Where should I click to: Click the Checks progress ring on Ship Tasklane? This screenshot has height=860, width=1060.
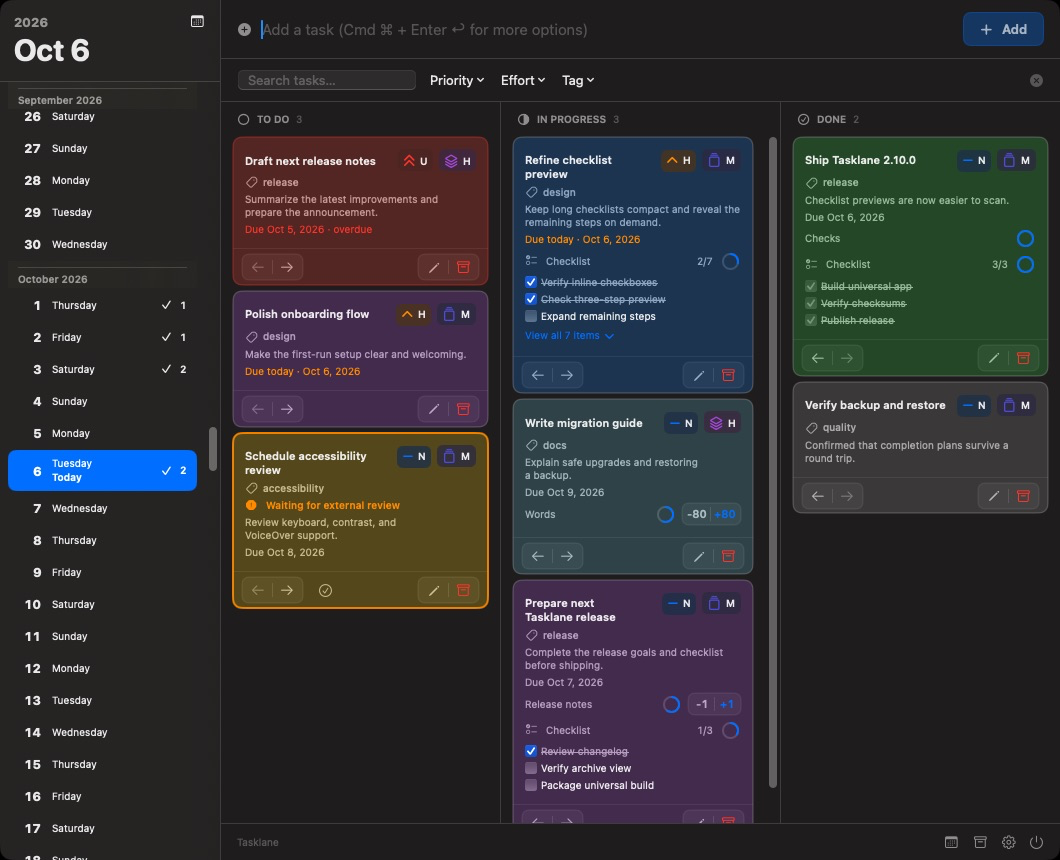click(1025, 239)
